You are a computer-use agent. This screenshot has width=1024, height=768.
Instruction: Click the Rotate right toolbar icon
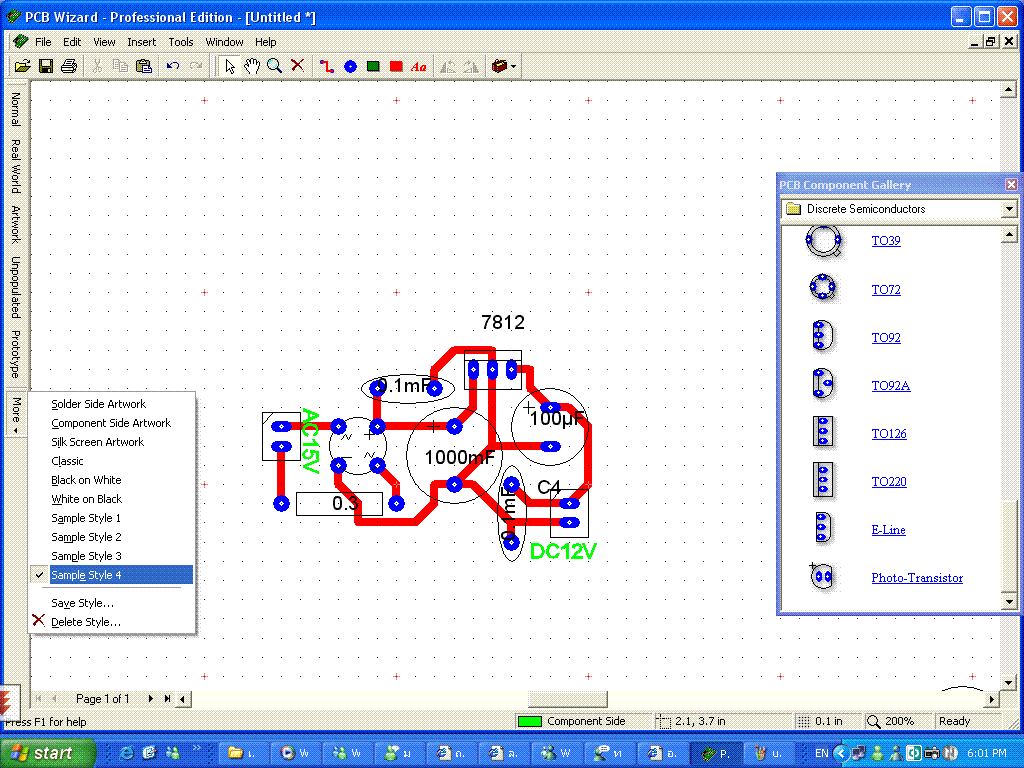pyautogui.click(x=470, y=66)
